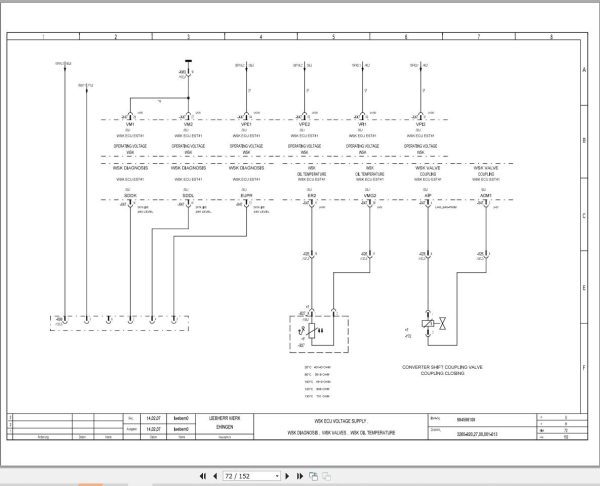
Task: Open the page number dropdown
Action: coord(277,476)
